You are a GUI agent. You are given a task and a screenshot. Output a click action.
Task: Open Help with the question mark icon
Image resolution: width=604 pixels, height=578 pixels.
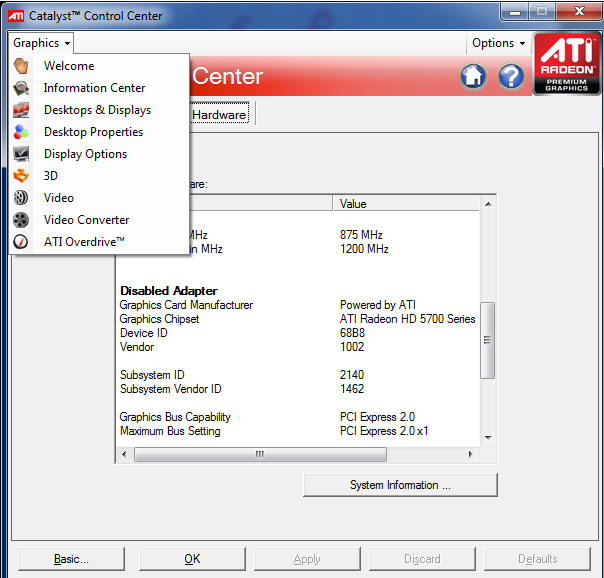[511, 76]
